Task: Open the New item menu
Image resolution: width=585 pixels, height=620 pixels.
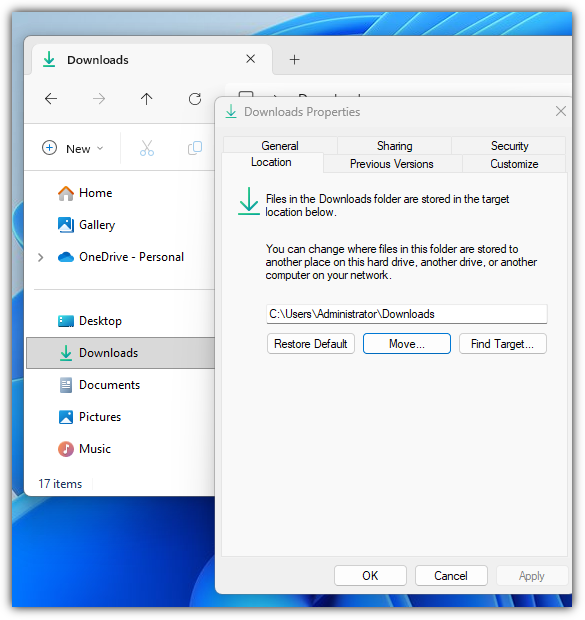Action: coord(72,148)
